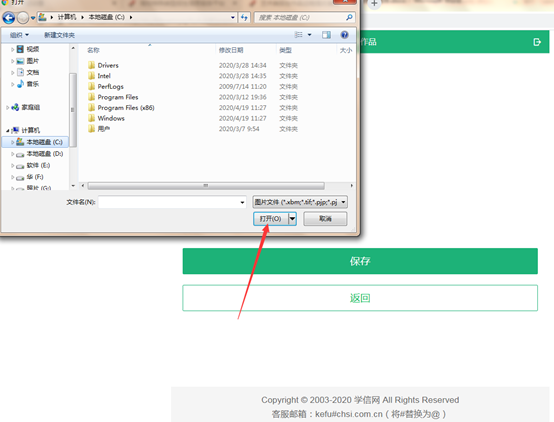Click the refresh folder icon in address bar
The image size is (554, 422).
tap(244, 17)
